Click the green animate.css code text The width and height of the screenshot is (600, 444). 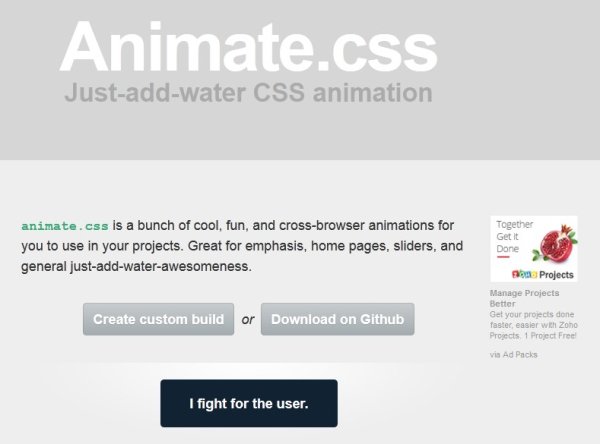pyautogui.click(x=65, y=226)
